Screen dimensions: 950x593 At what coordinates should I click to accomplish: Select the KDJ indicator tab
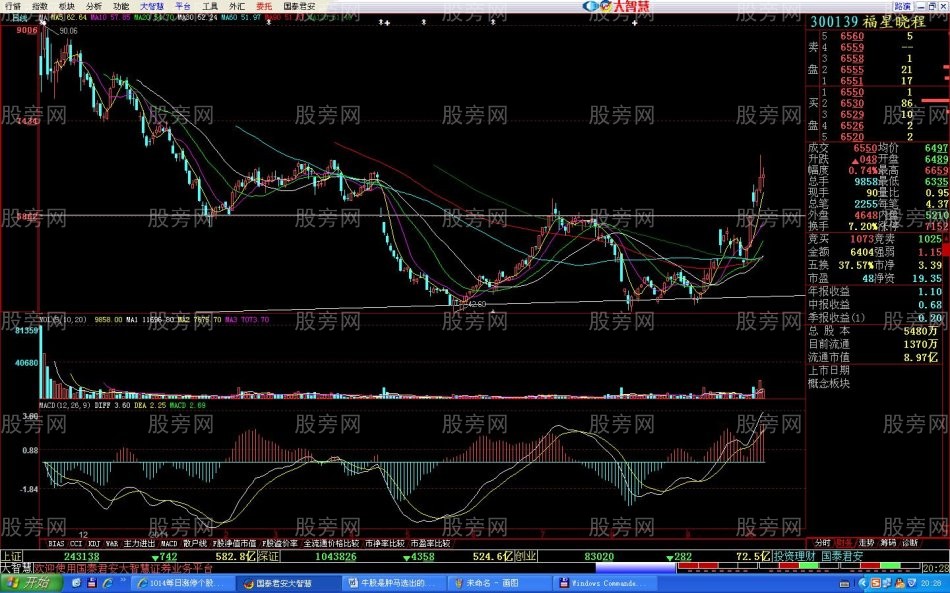pyautogui.click(x=94, y=543)
